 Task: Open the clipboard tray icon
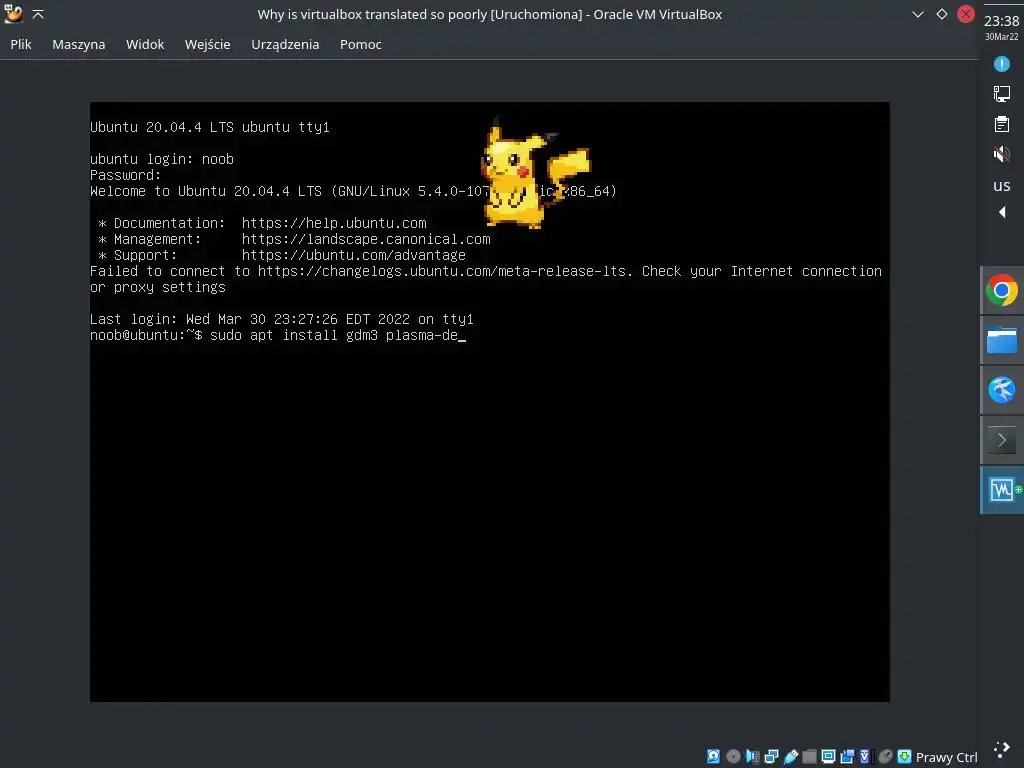[1001, 124]
